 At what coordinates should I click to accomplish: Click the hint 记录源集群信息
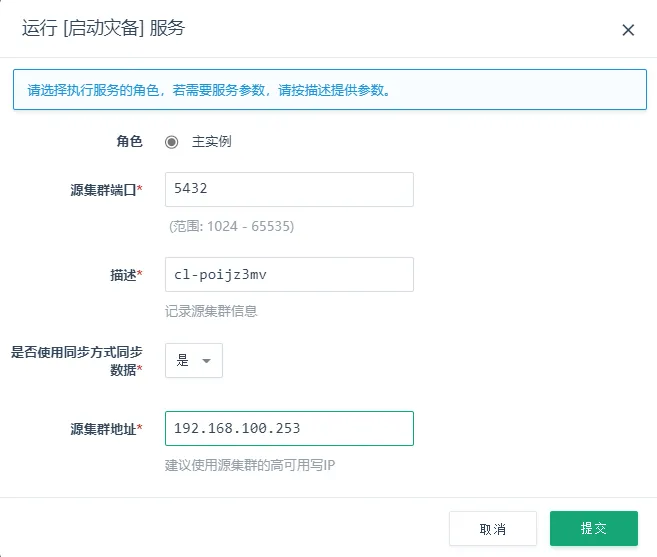pos(211,311)
